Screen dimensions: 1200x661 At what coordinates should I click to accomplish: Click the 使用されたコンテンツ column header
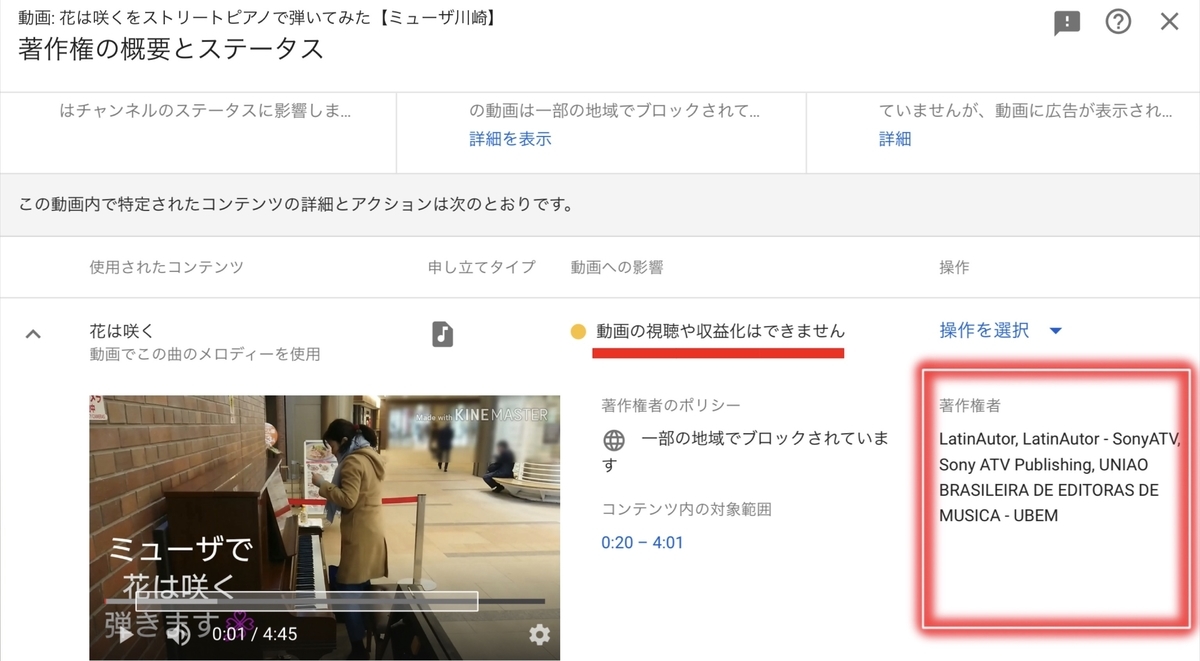(x=166, y=267)
